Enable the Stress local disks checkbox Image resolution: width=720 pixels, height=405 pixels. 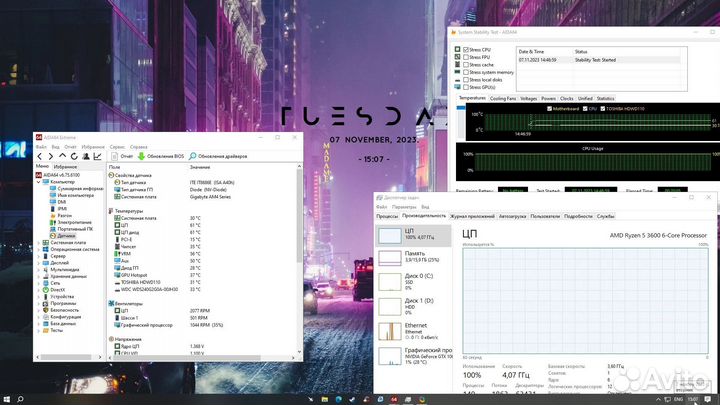click(x=466, y=79)
